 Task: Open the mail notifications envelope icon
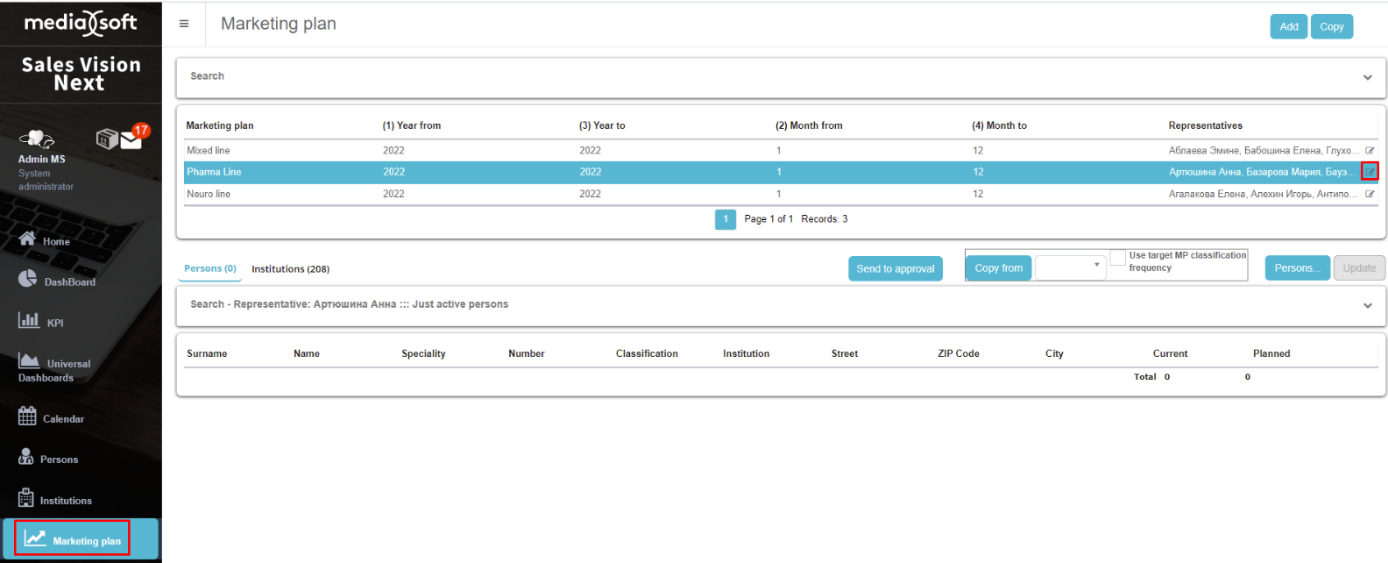tap(131, 140)
